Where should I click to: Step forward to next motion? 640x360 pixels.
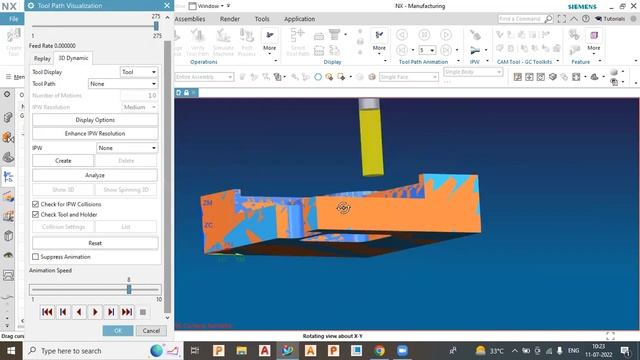pos(111,312)
